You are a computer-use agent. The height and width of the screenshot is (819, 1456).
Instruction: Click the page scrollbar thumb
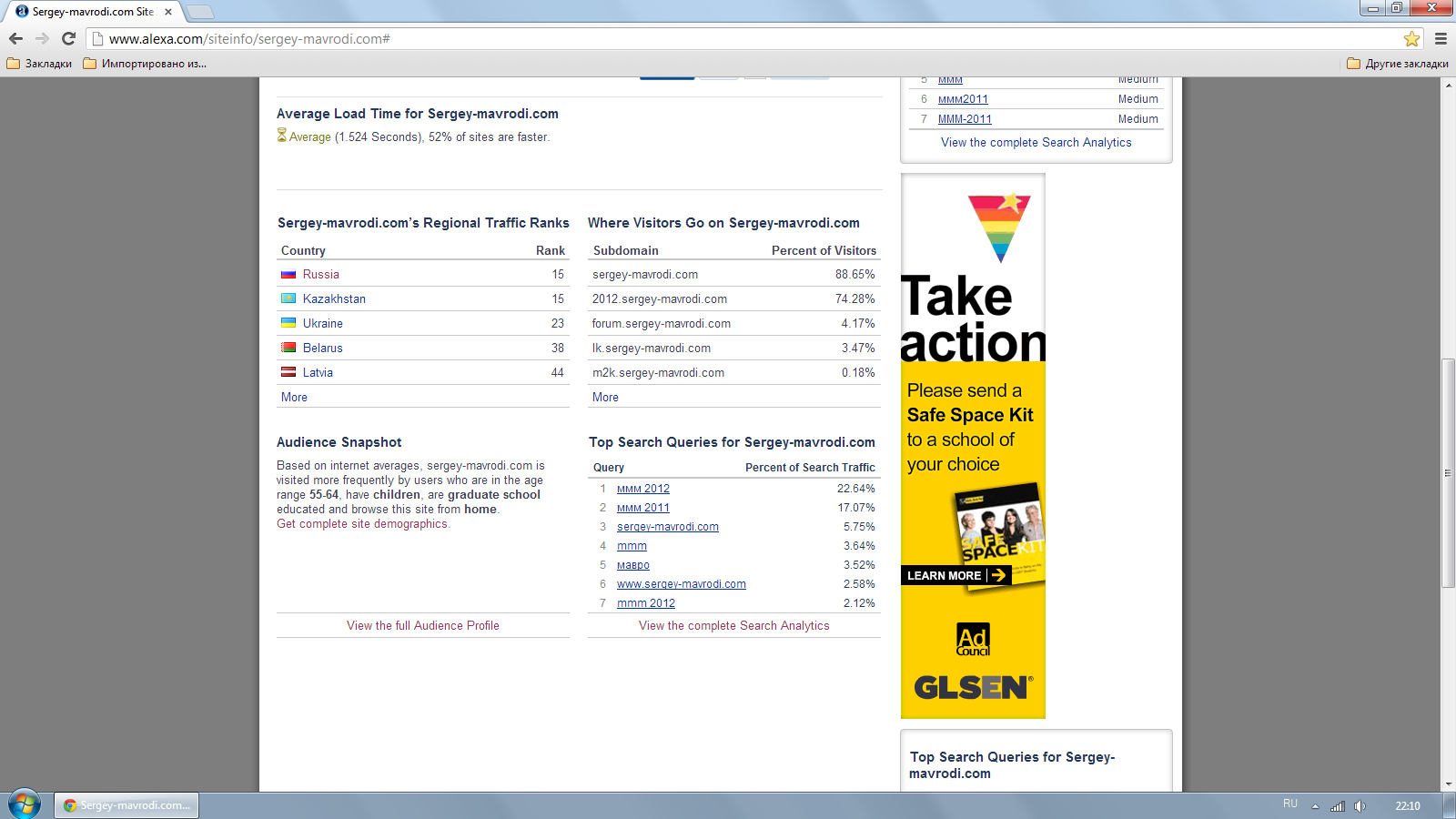pos(1448,473)
